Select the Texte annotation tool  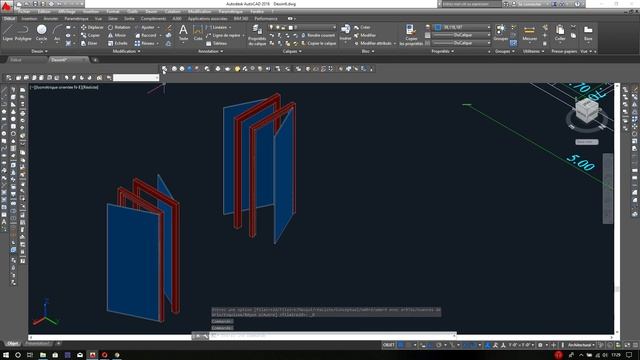tap(183, 32)
